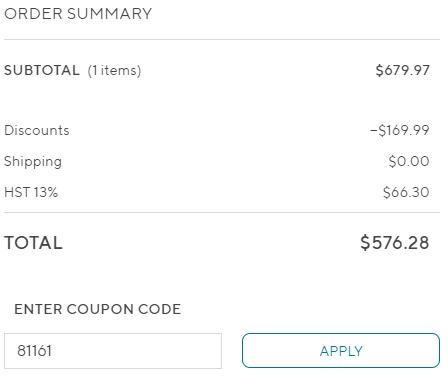Click the word APPLY inside the button
448x381 pixels.
click(341, 351)
